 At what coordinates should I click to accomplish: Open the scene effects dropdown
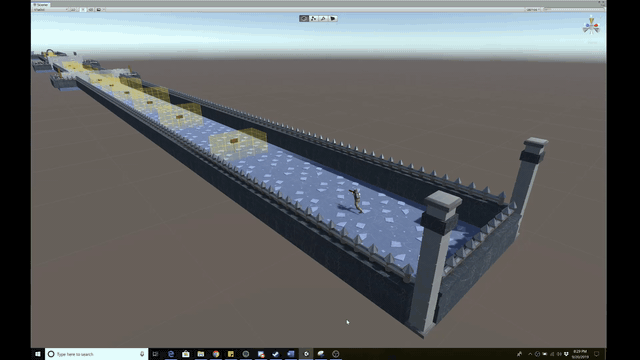click(100, 9)
